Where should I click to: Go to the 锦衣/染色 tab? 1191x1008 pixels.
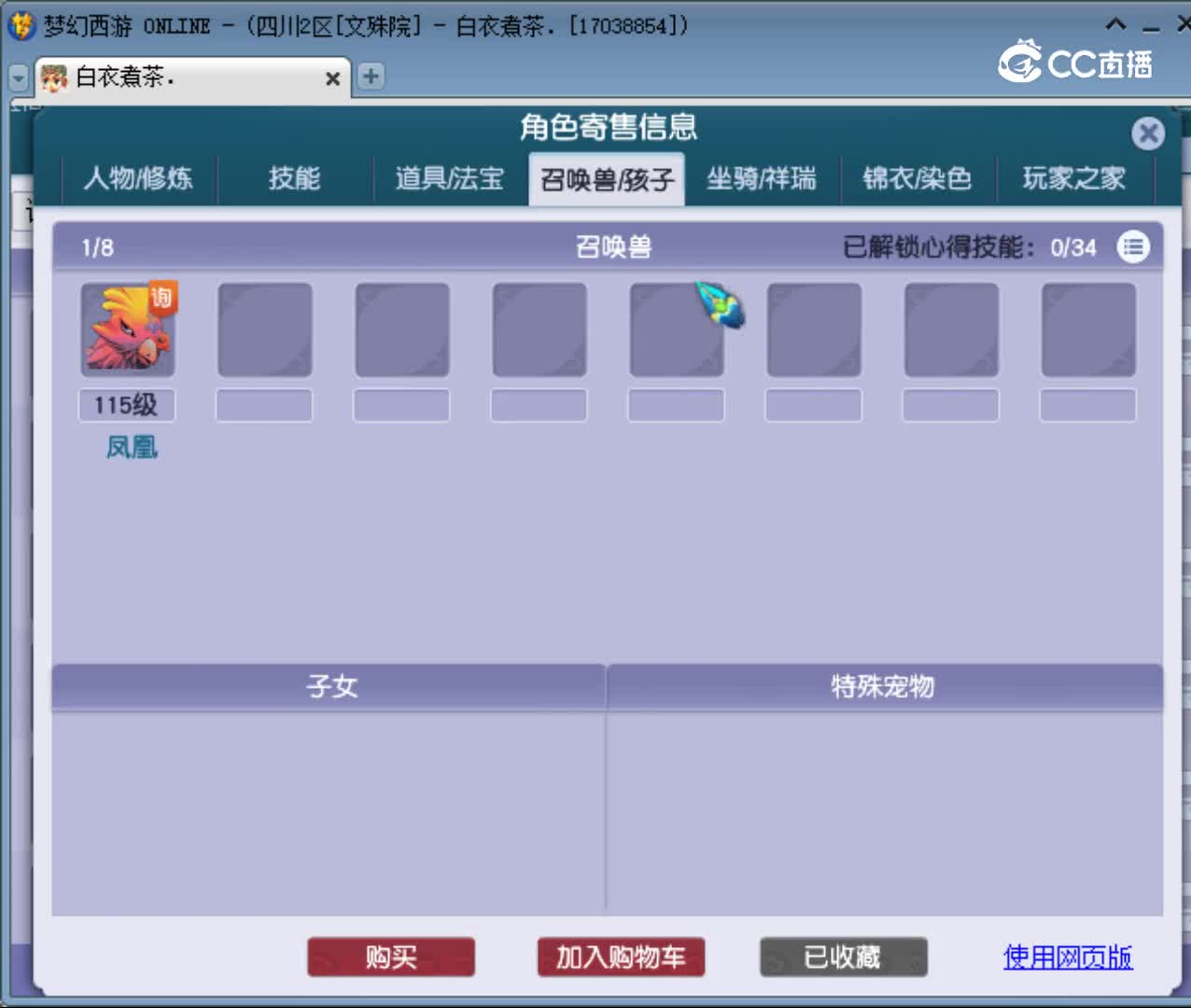click(918, 178)
